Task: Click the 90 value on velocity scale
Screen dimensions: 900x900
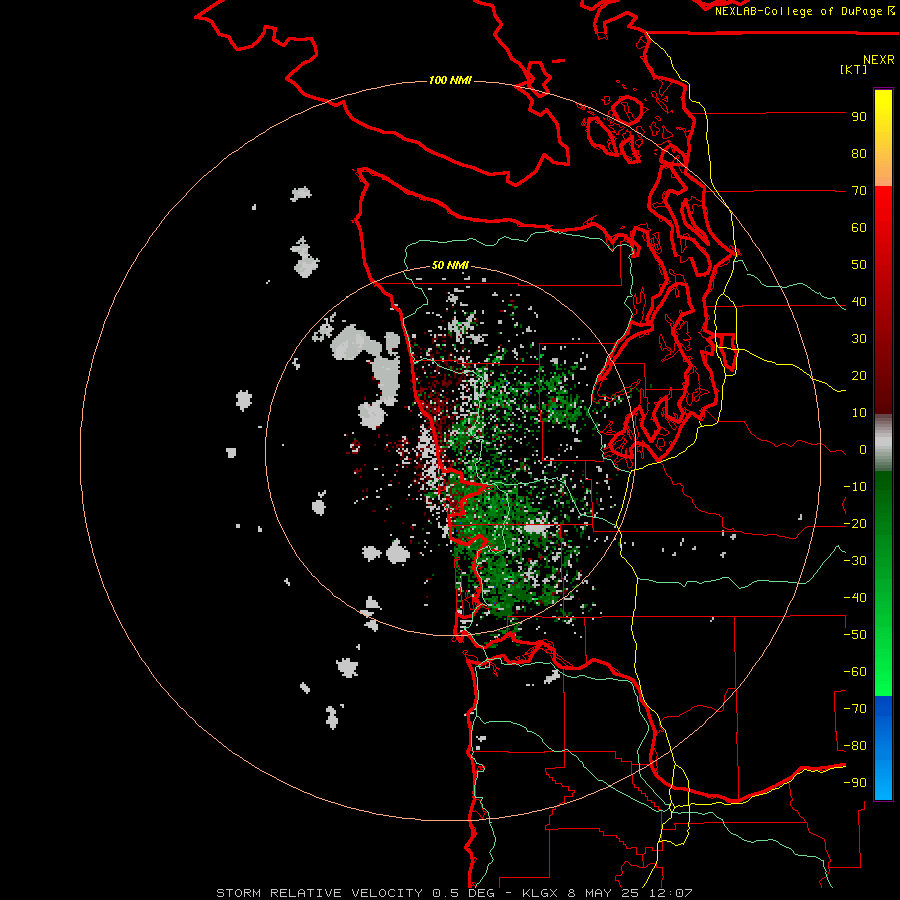Action: [x=859, y=117]
